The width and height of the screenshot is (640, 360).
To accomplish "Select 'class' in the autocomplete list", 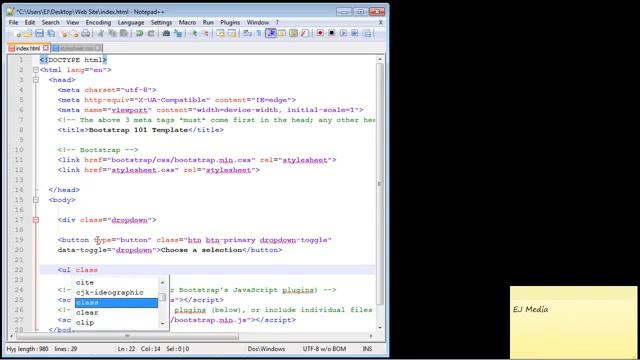I will (116, 302).
